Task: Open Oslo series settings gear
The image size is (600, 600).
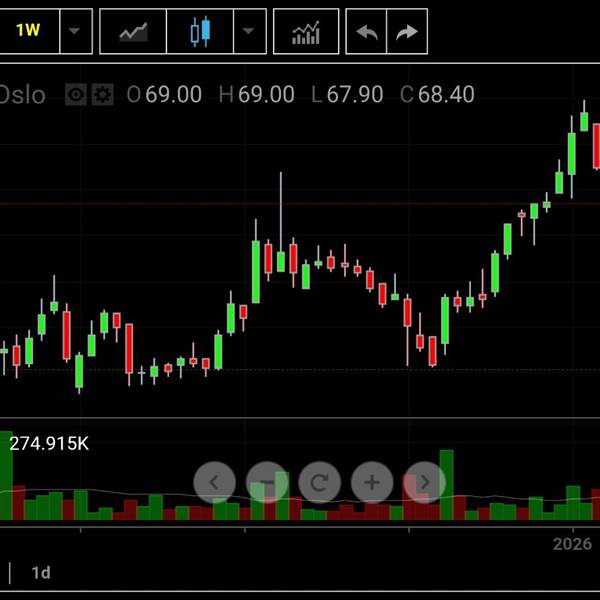Action: [x=103, y=94]
